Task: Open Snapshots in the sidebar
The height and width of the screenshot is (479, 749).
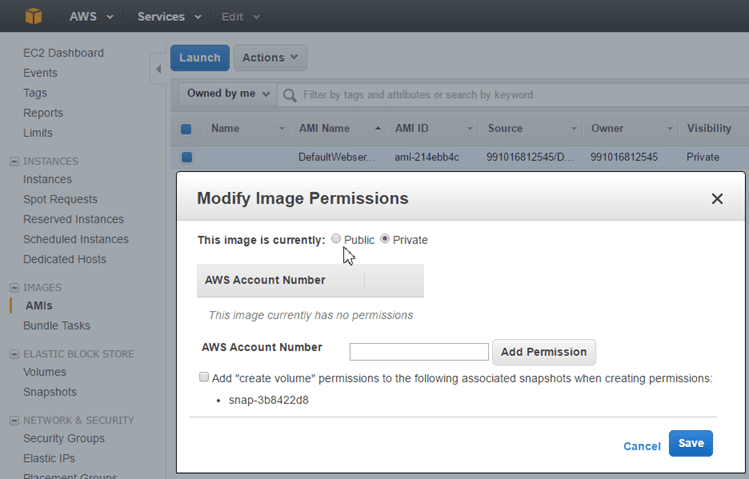Action: click(50, 392)
